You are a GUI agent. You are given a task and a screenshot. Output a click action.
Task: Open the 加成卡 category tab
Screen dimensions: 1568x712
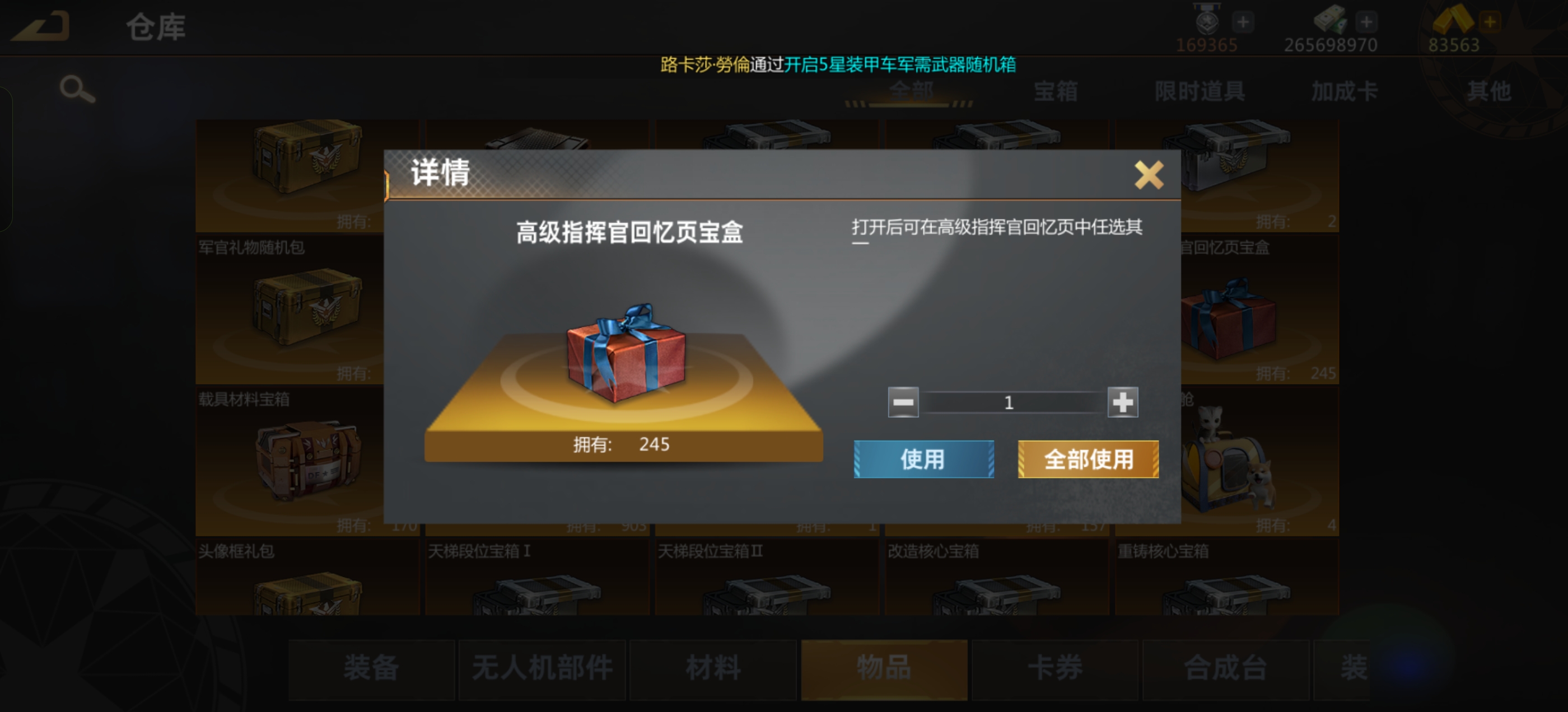click(x=1344, y=91)
